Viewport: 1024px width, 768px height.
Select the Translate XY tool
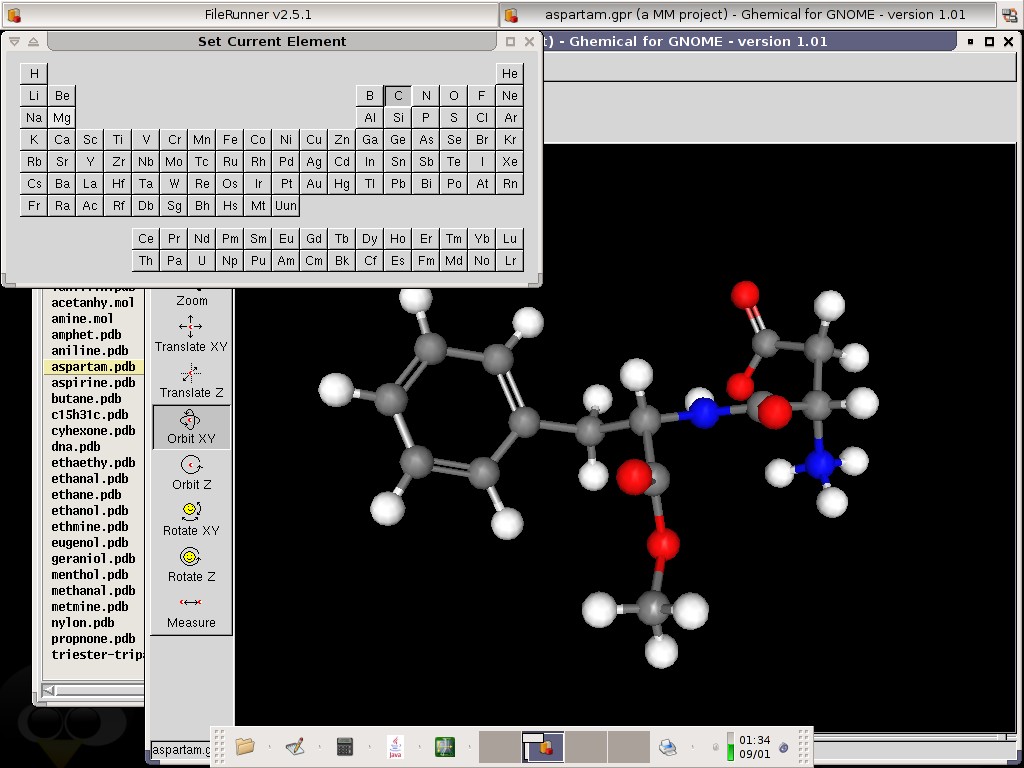point(191,334)
